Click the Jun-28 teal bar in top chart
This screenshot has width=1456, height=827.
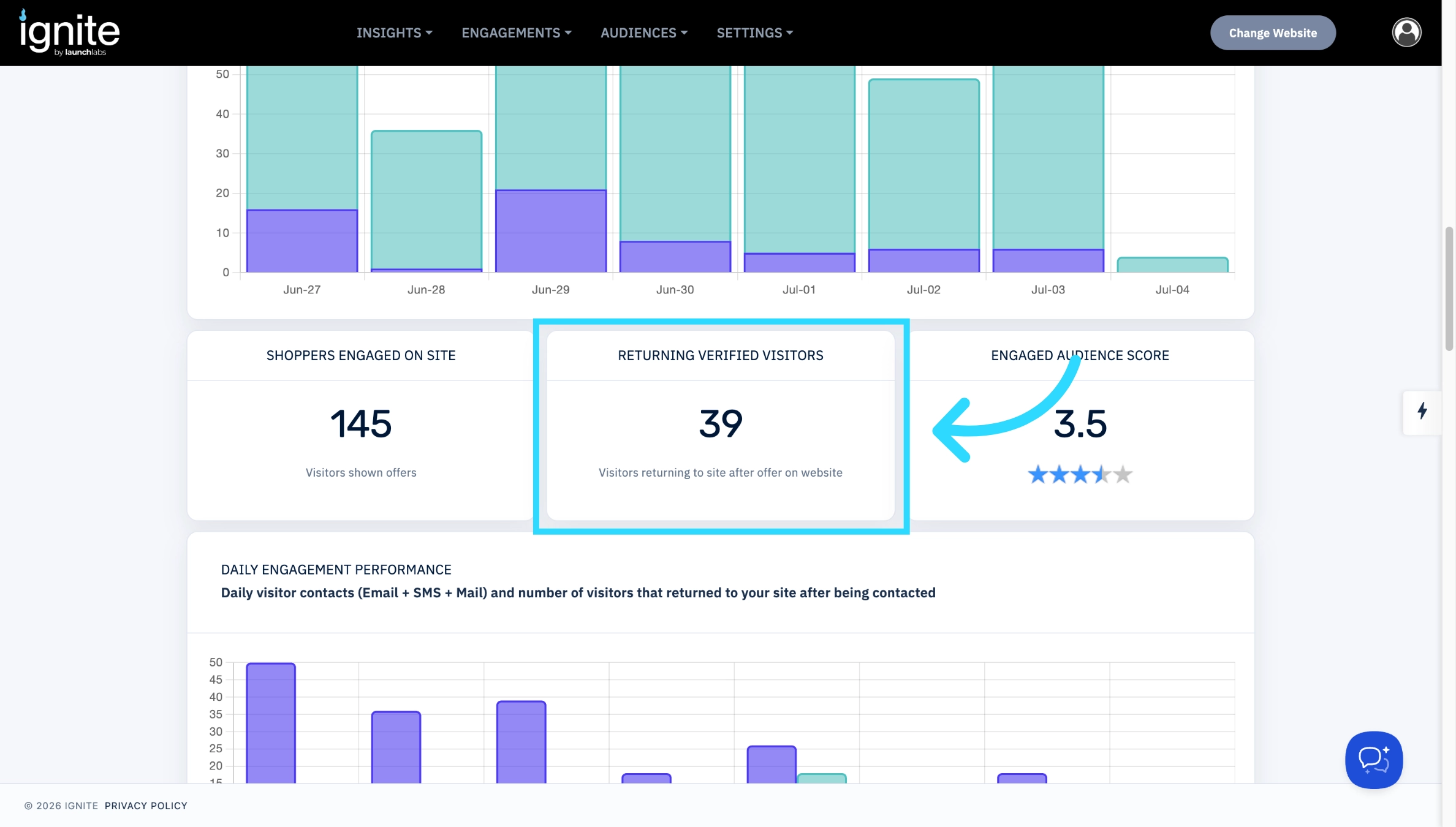pos(427,200)
